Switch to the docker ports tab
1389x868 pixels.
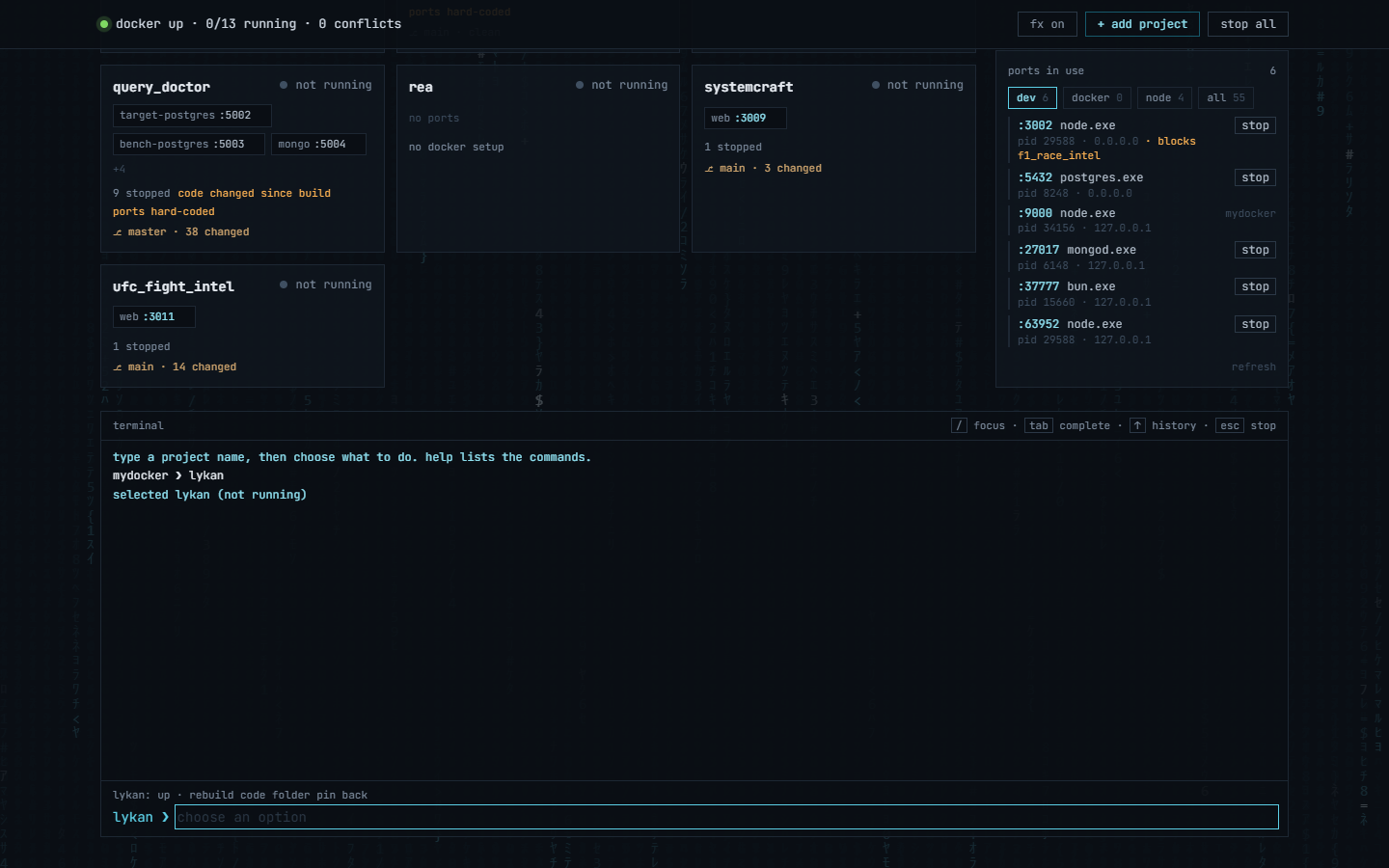coord(1097,97)
